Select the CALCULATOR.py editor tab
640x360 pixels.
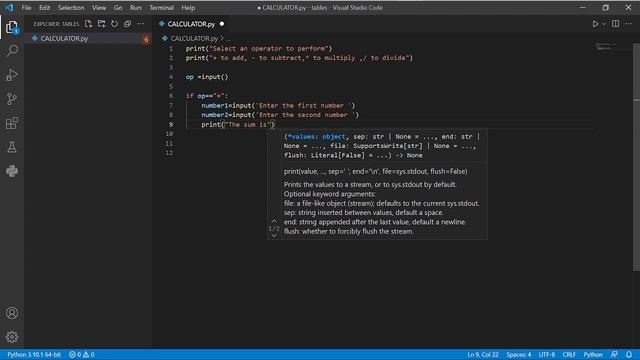pyautogui.click(x=192, y=24)
